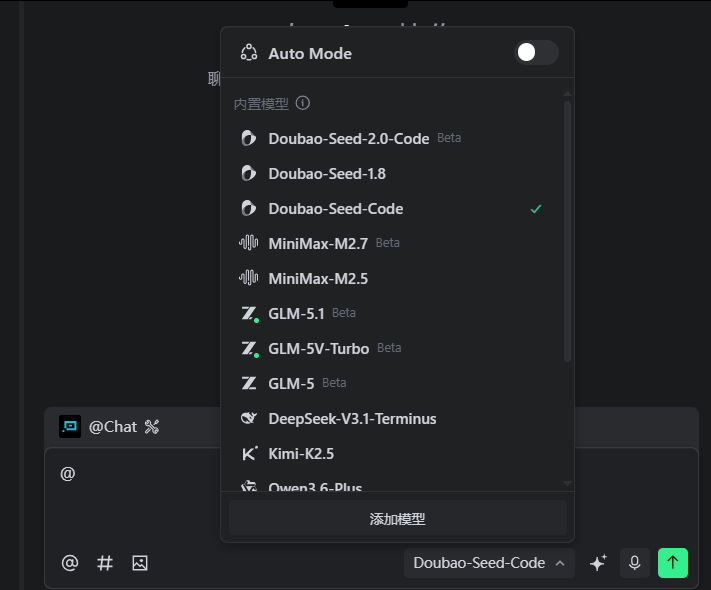
Task: Click the info icon beside 内置模型
Action: tap(303, 103)
